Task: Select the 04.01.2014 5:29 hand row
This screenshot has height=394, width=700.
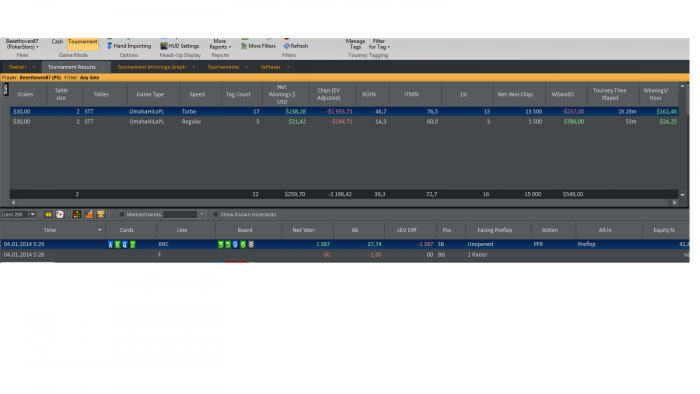Action: coord(345,245)
